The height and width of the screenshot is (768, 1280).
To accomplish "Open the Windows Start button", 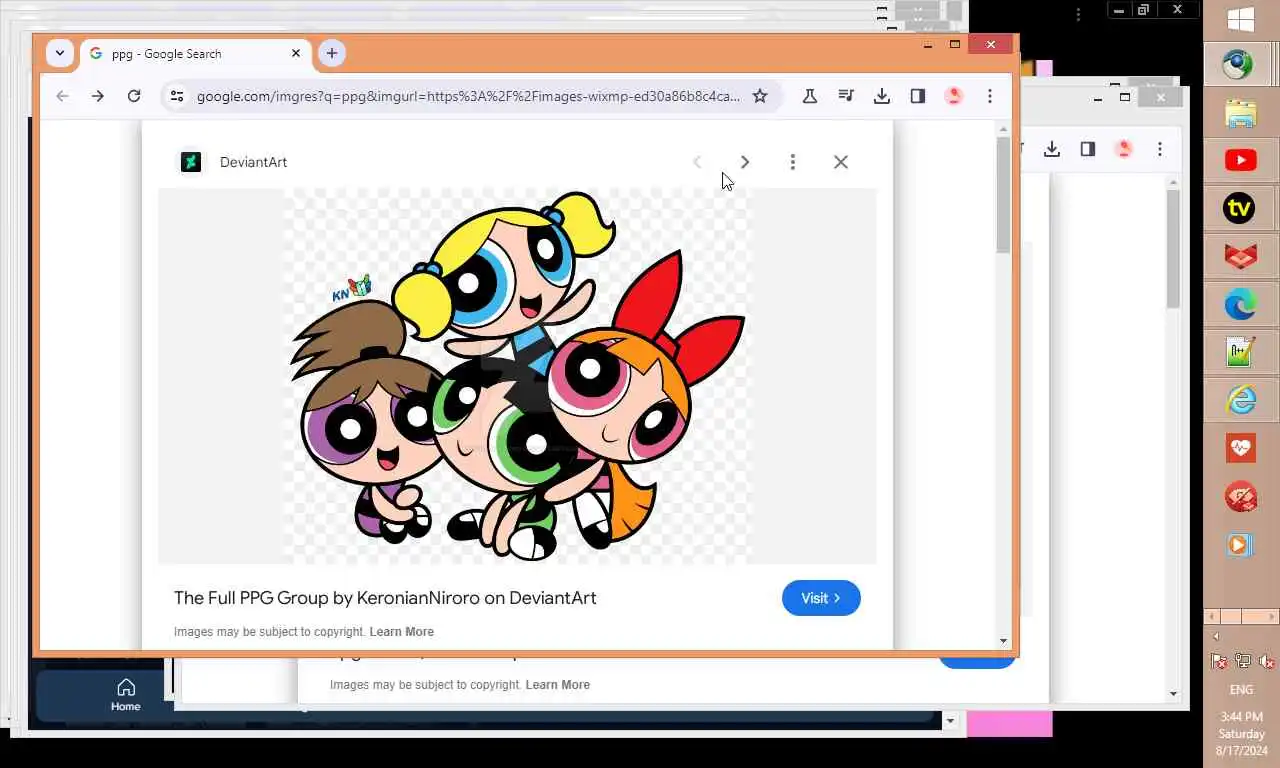I will (1241, 20).
